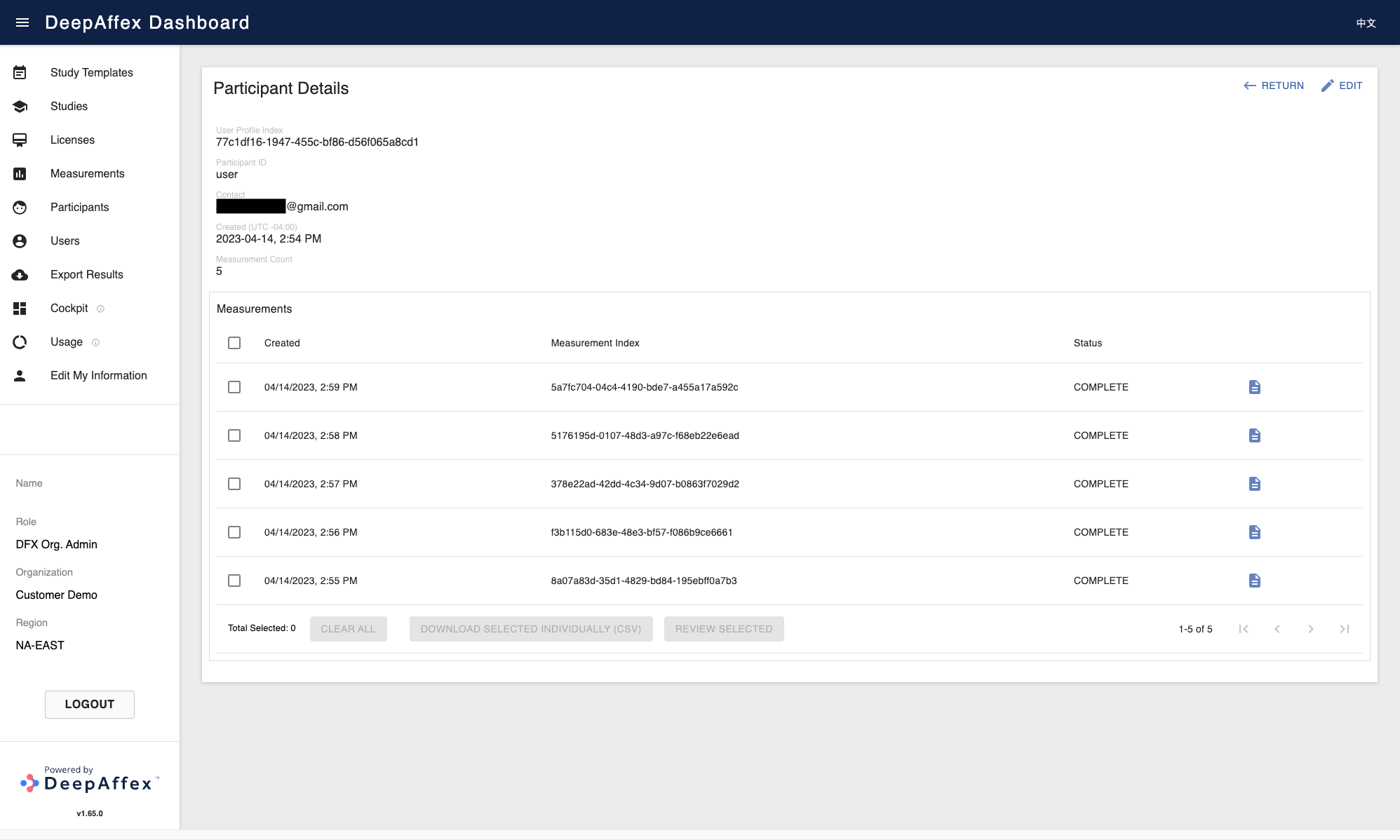
Task: Click the Status column header
Action: pyautogui.click(x=1088, y=343)
